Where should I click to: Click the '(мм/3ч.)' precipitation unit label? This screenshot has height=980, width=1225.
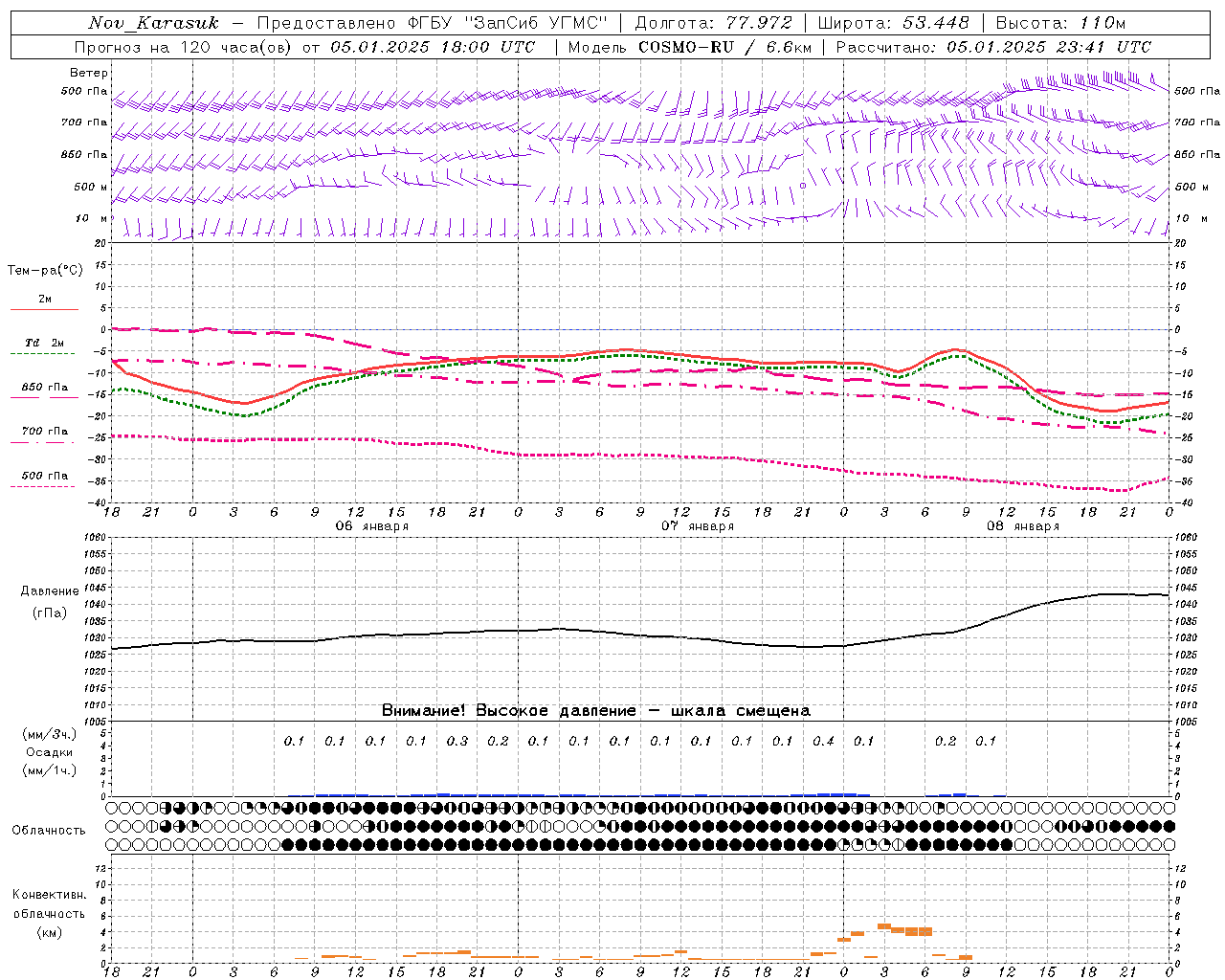[x=50, y=734]
